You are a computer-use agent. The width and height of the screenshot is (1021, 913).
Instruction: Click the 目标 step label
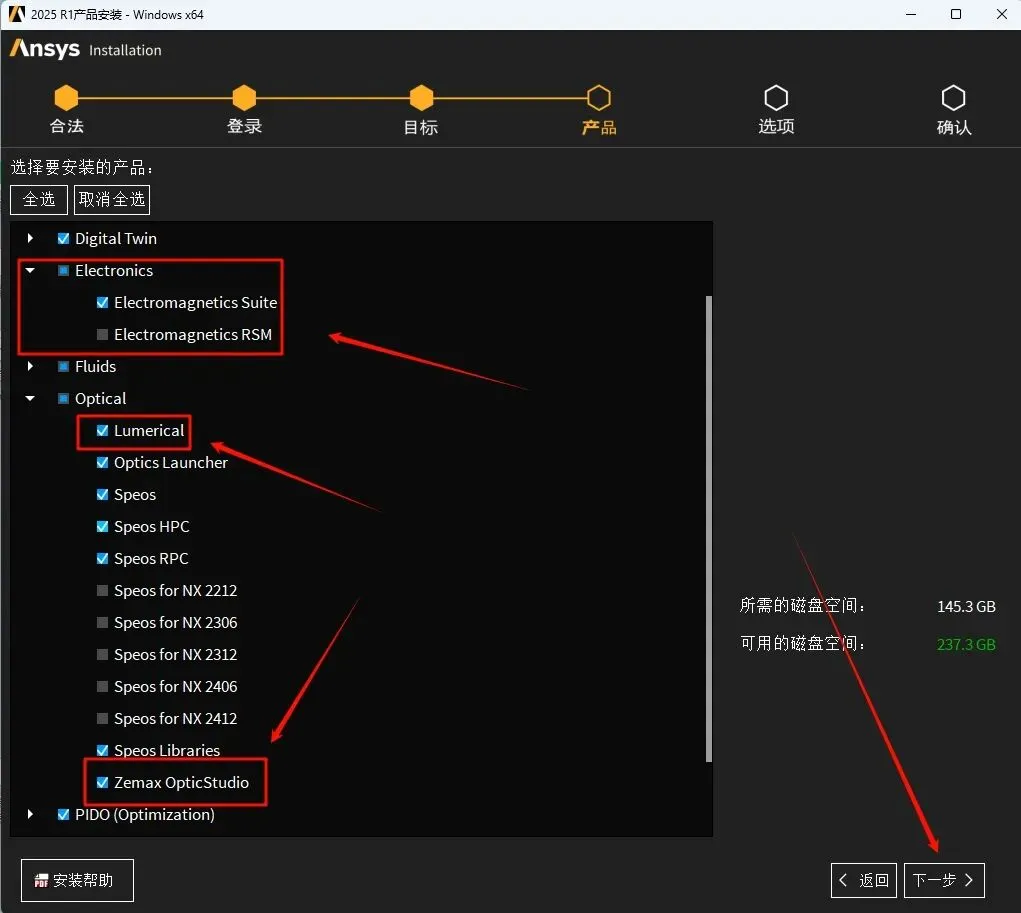click(421, 127)
